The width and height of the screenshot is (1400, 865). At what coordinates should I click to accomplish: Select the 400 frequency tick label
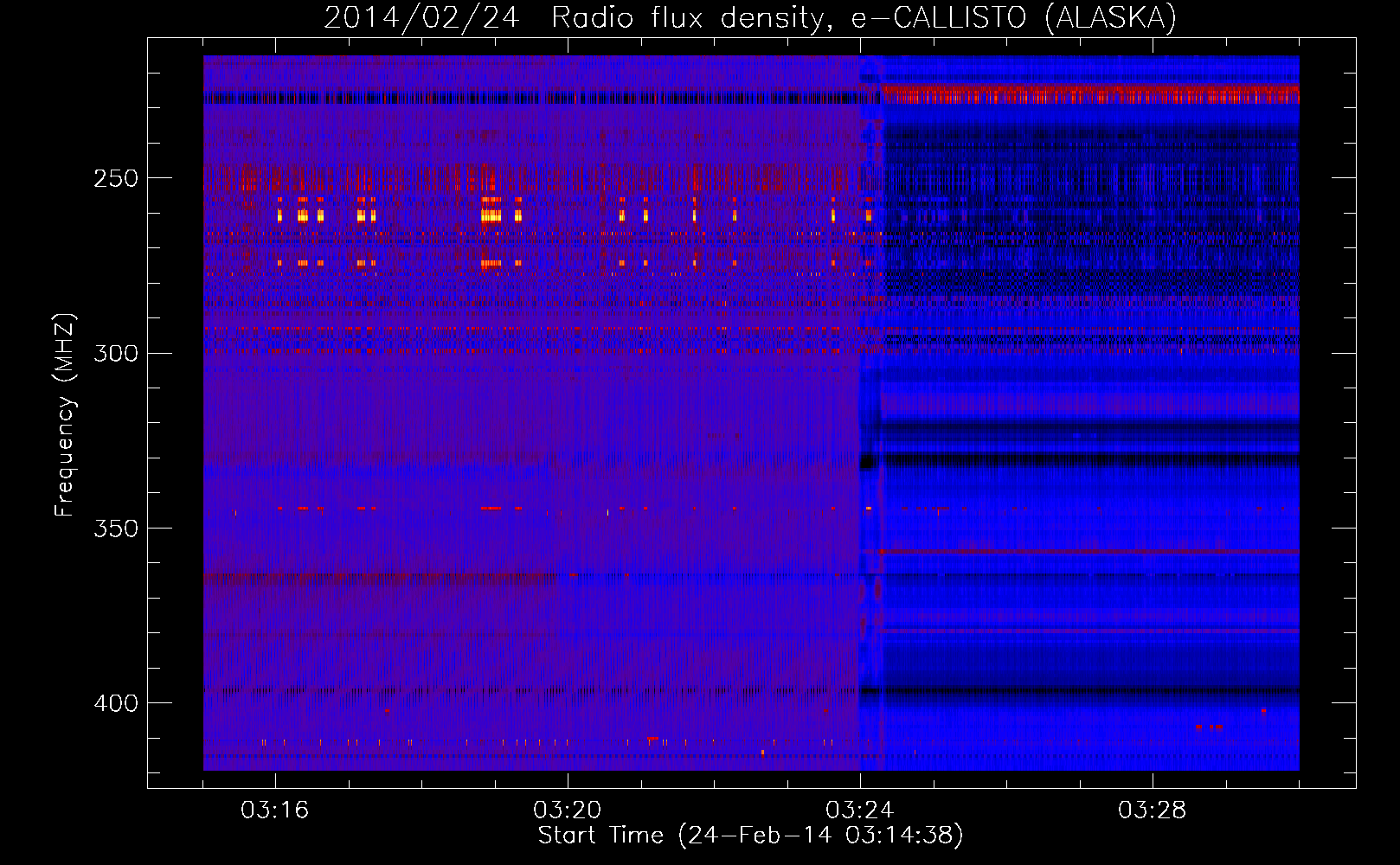[x=116, y=703]
